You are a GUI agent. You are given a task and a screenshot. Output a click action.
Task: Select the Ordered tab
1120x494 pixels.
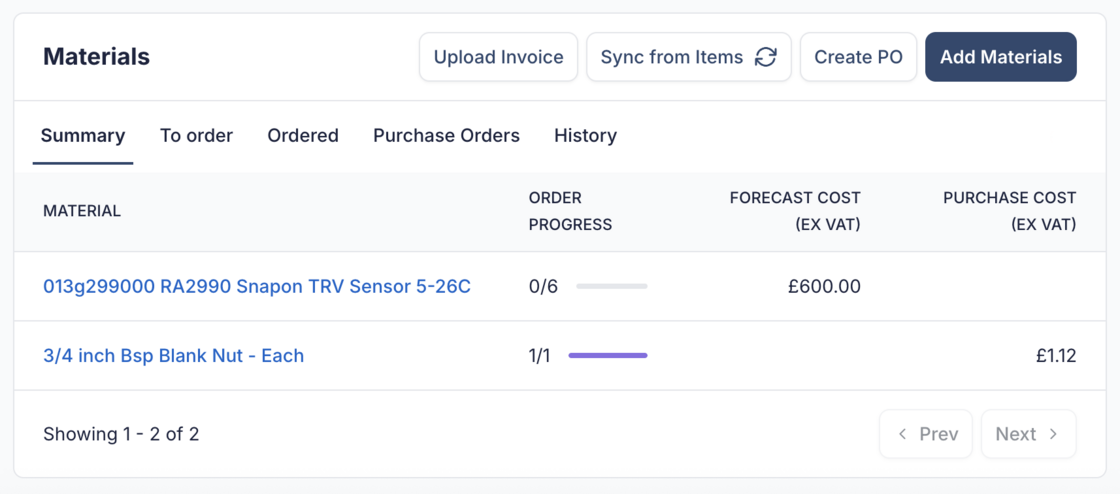point(303,135)
